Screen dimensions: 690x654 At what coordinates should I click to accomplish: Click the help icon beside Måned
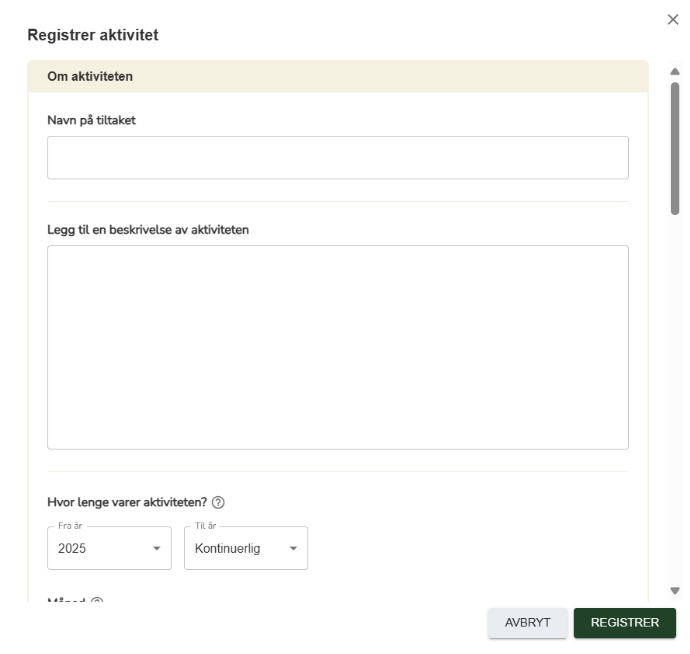[97, 601]
